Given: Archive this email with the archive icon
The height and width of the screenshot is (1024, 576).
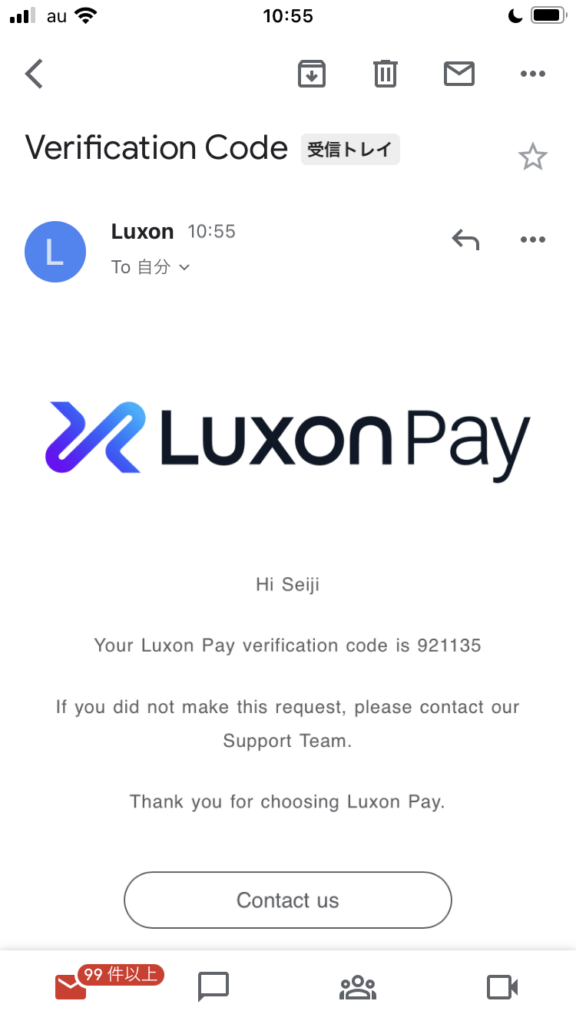Looking at the screenshot, I should 312,73.
